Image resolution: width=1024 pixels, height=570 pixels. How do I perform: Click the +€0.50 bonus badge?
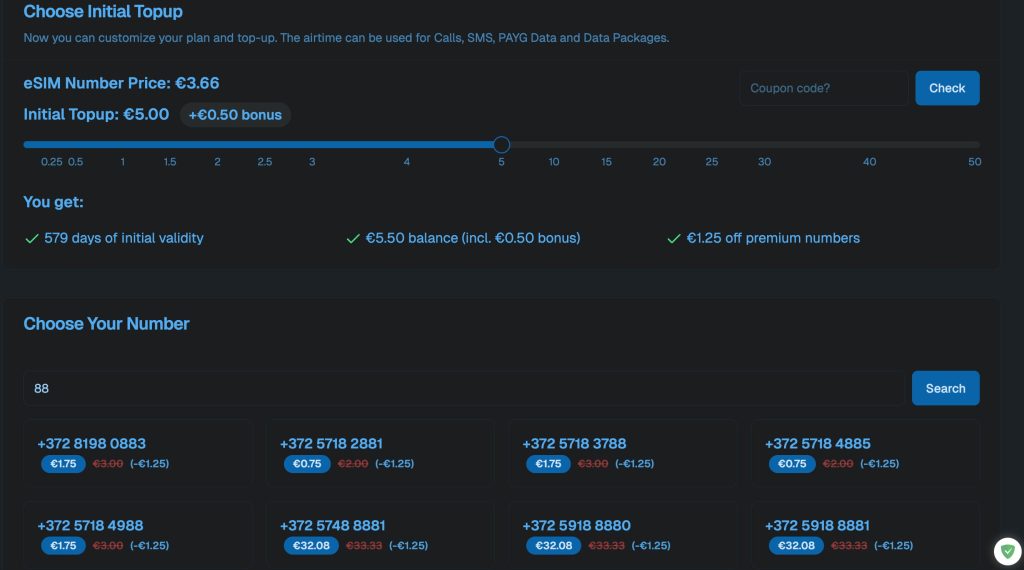[x=235, y=115]
